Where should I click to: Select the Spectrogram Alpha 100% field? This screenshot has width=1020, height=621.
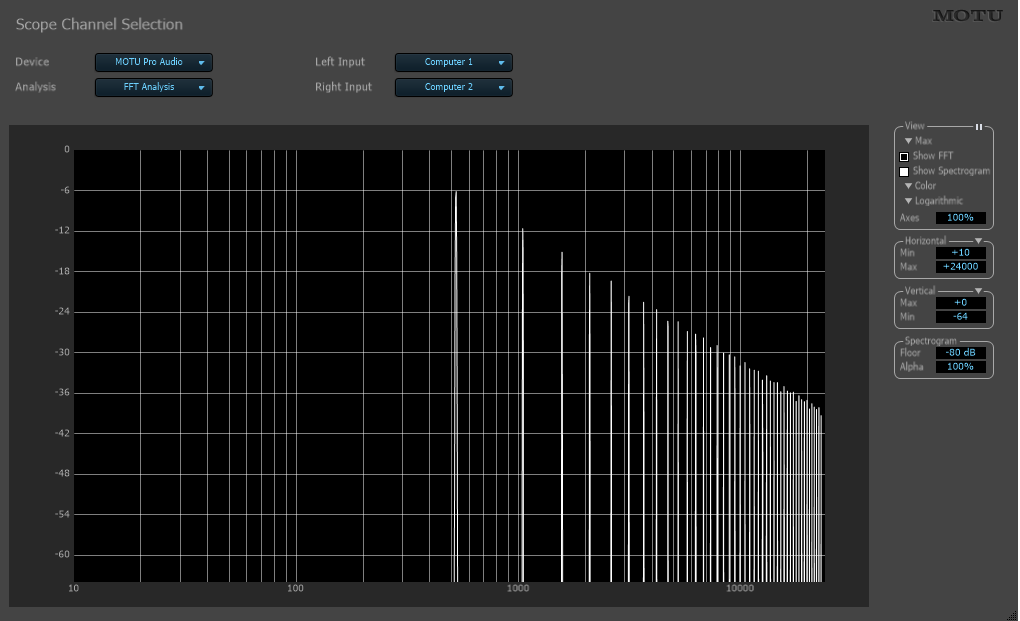(960, 367)
